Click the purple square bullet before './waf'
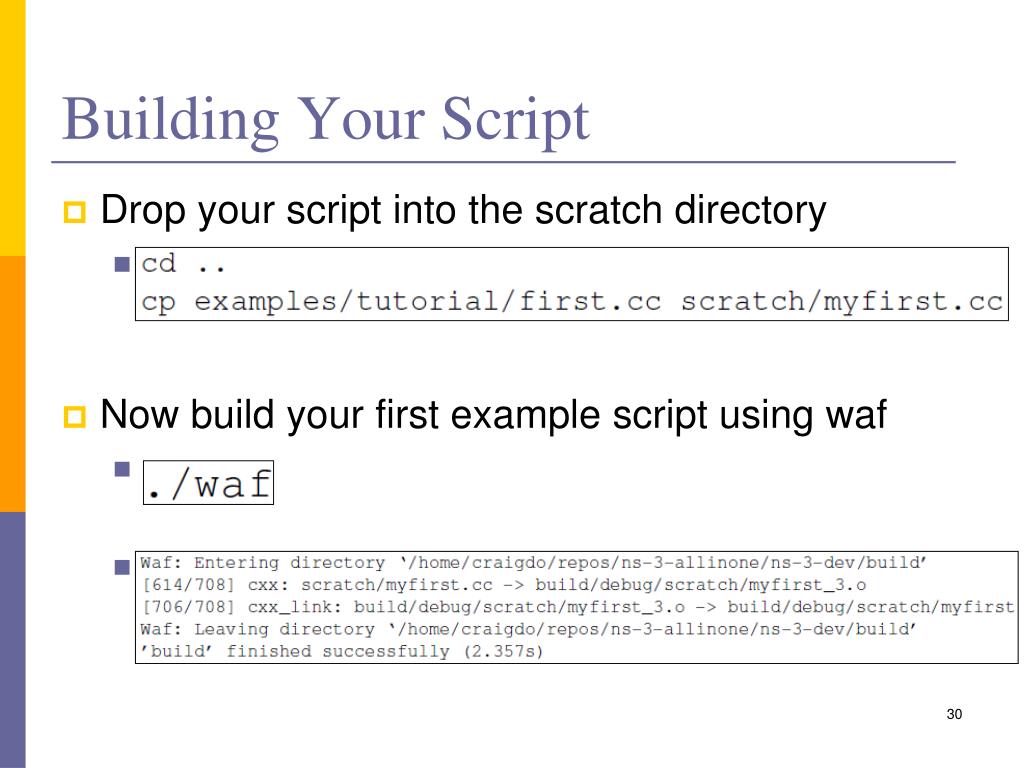 [122, 469]
